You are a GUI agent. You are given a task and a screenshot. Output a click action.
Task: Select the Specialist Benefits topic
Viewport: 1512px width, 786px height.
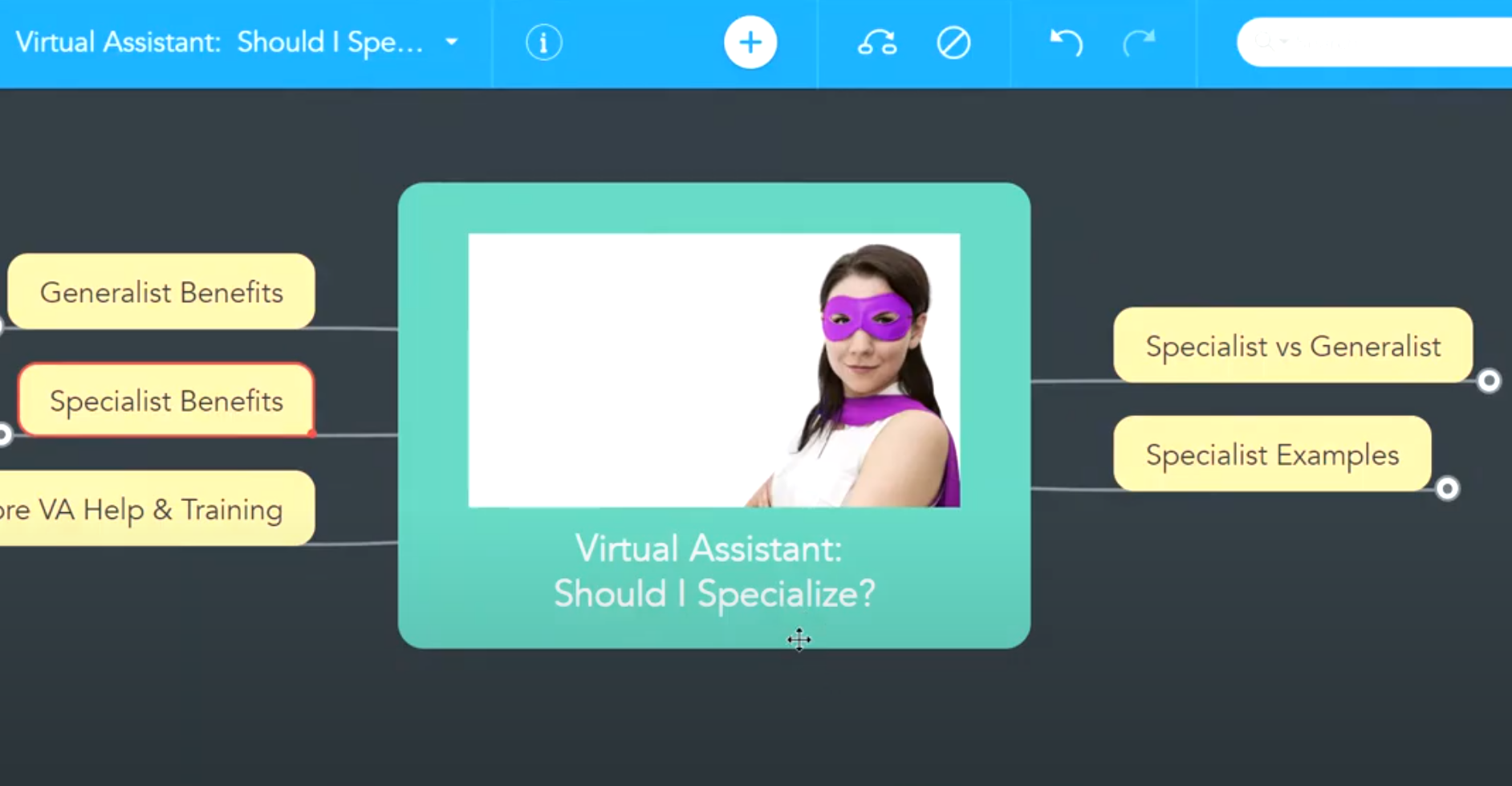[x=166, y=401]
